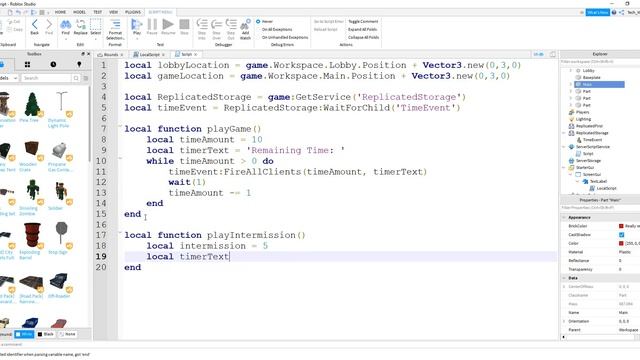Collapse the playGame function fold on line 7

coord(120,127)
